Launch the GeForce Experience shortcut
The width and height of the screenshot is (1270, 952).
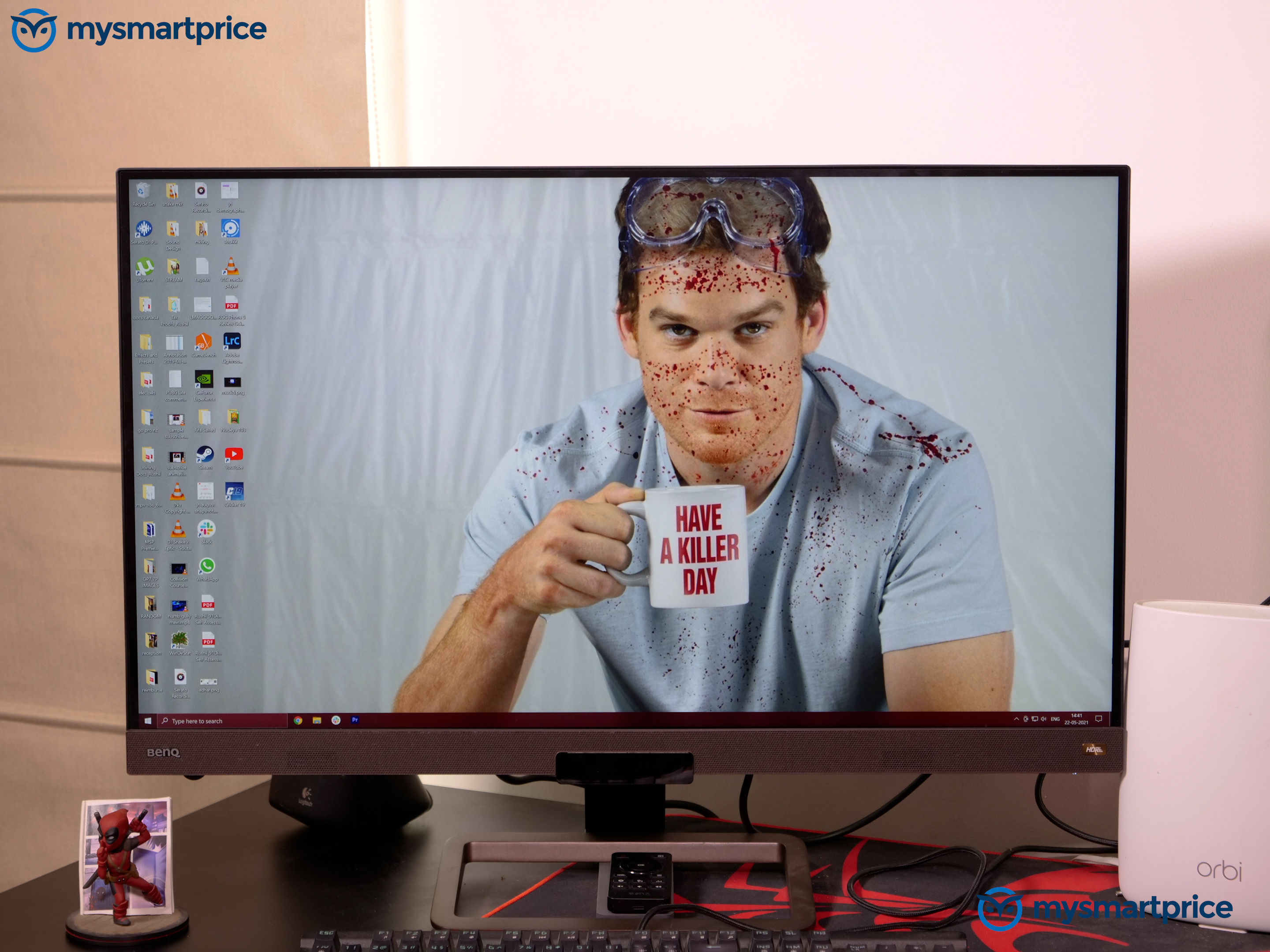(x=205, y=386)
